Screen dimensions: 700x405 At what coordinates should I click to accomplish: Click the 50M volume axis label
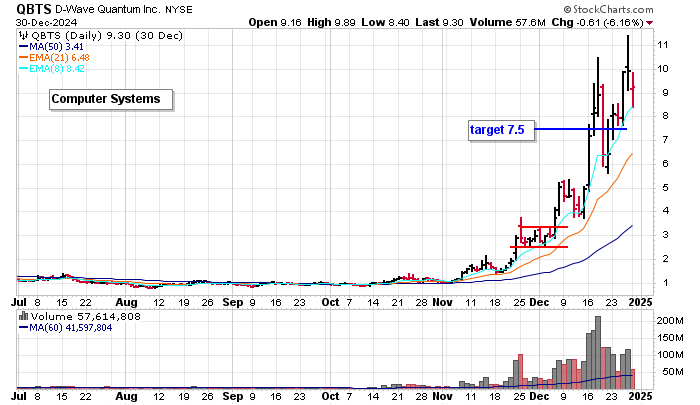click(672, 372)
